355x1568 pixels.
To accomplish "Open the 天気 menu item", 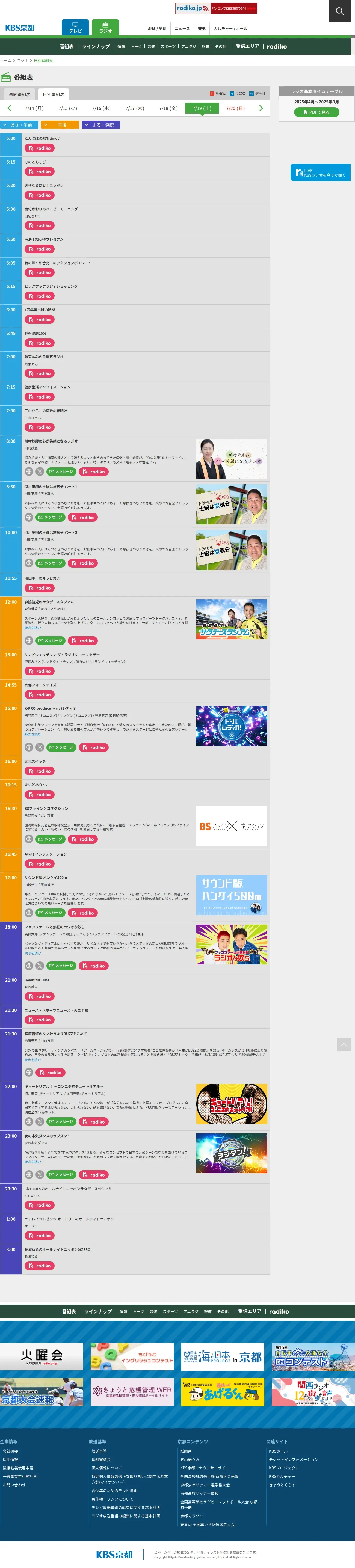I will (202, 29).
